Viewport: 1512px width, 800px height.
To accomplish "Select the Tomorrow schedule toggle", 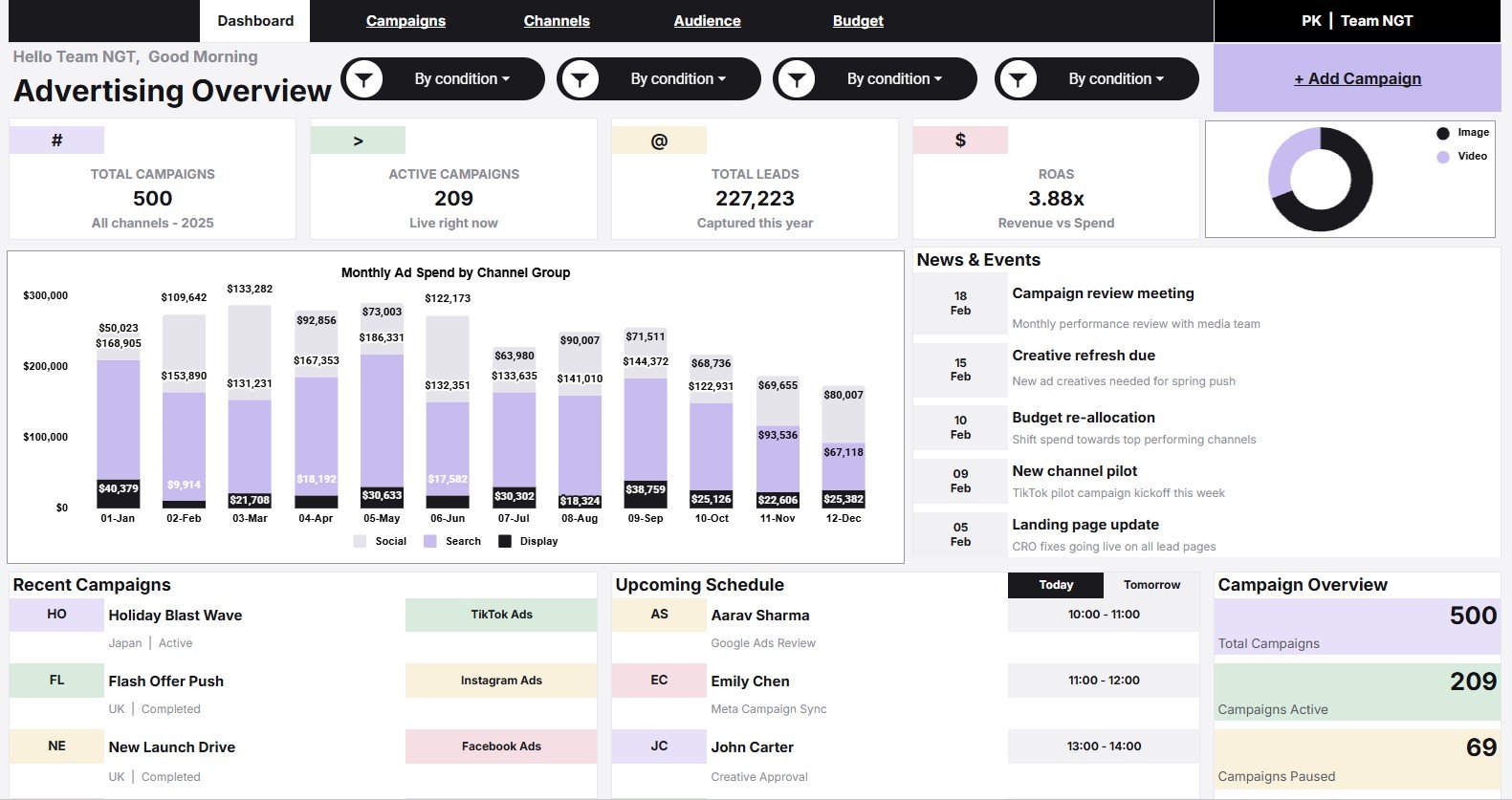I will pos(1151,585).
